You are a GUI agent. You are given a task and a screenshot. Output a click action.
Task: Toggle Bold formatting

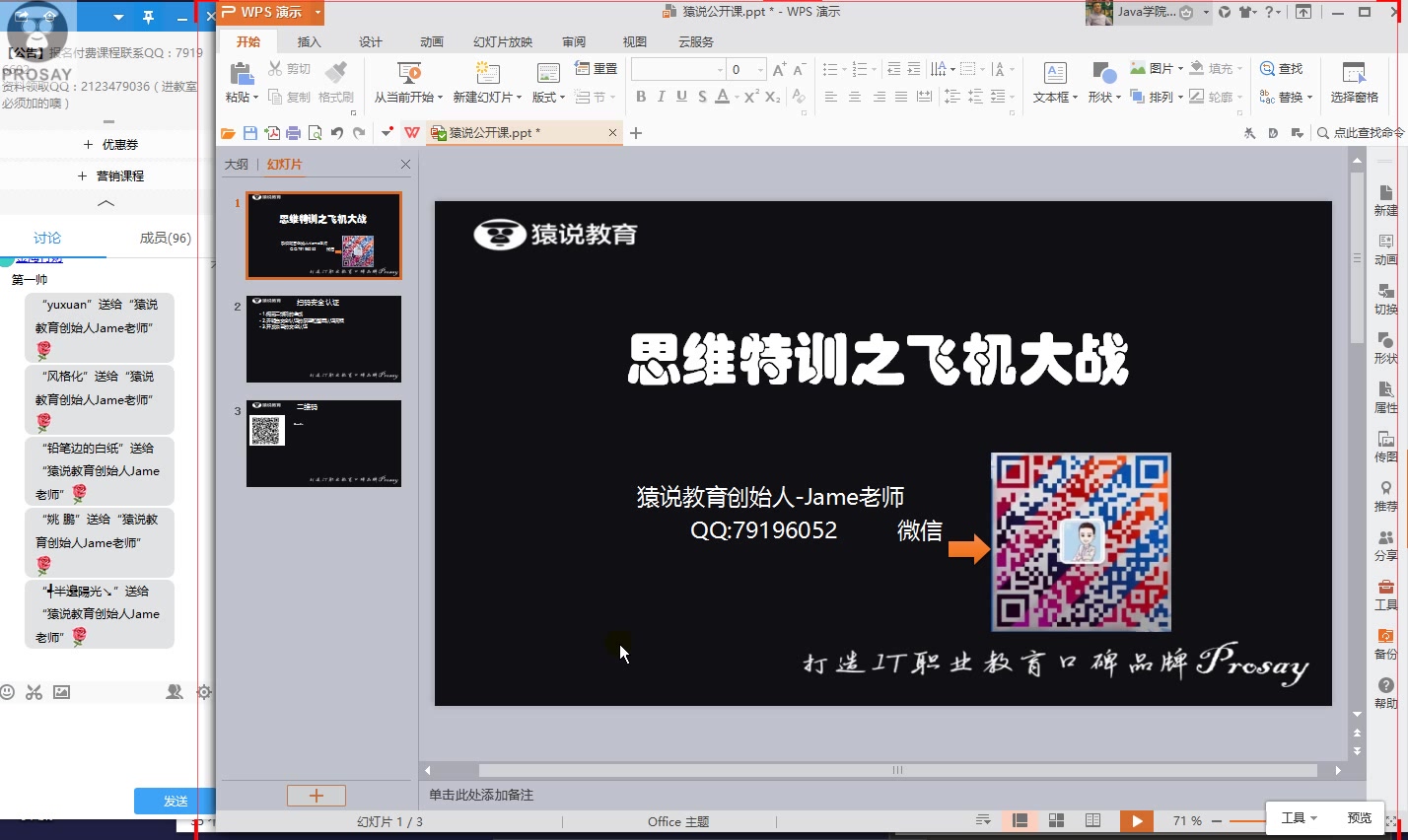pyautogui.click(x=641, y=97)
